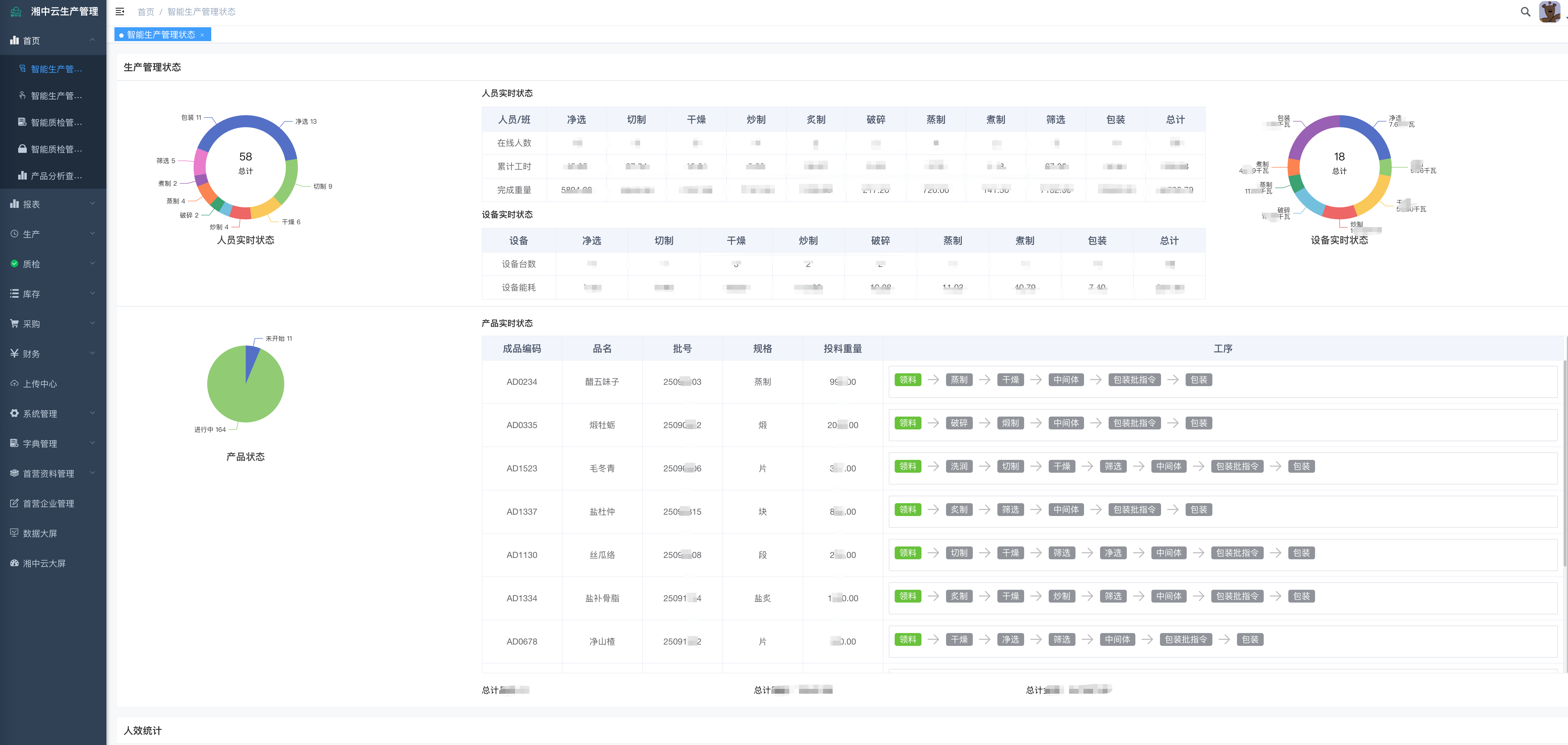
Task: Go to 首页 breadcrumb link
Action: tap(145, 11)
